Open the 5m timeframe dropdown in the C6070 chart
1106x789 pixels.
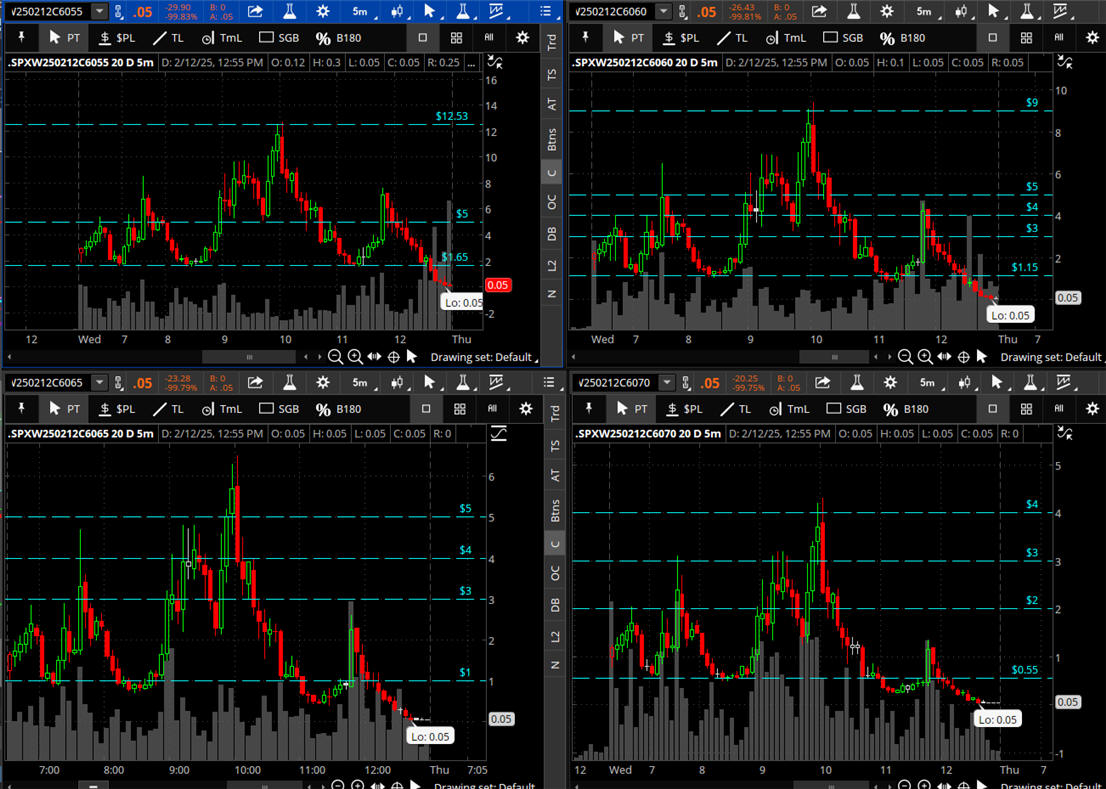[927, 382]
